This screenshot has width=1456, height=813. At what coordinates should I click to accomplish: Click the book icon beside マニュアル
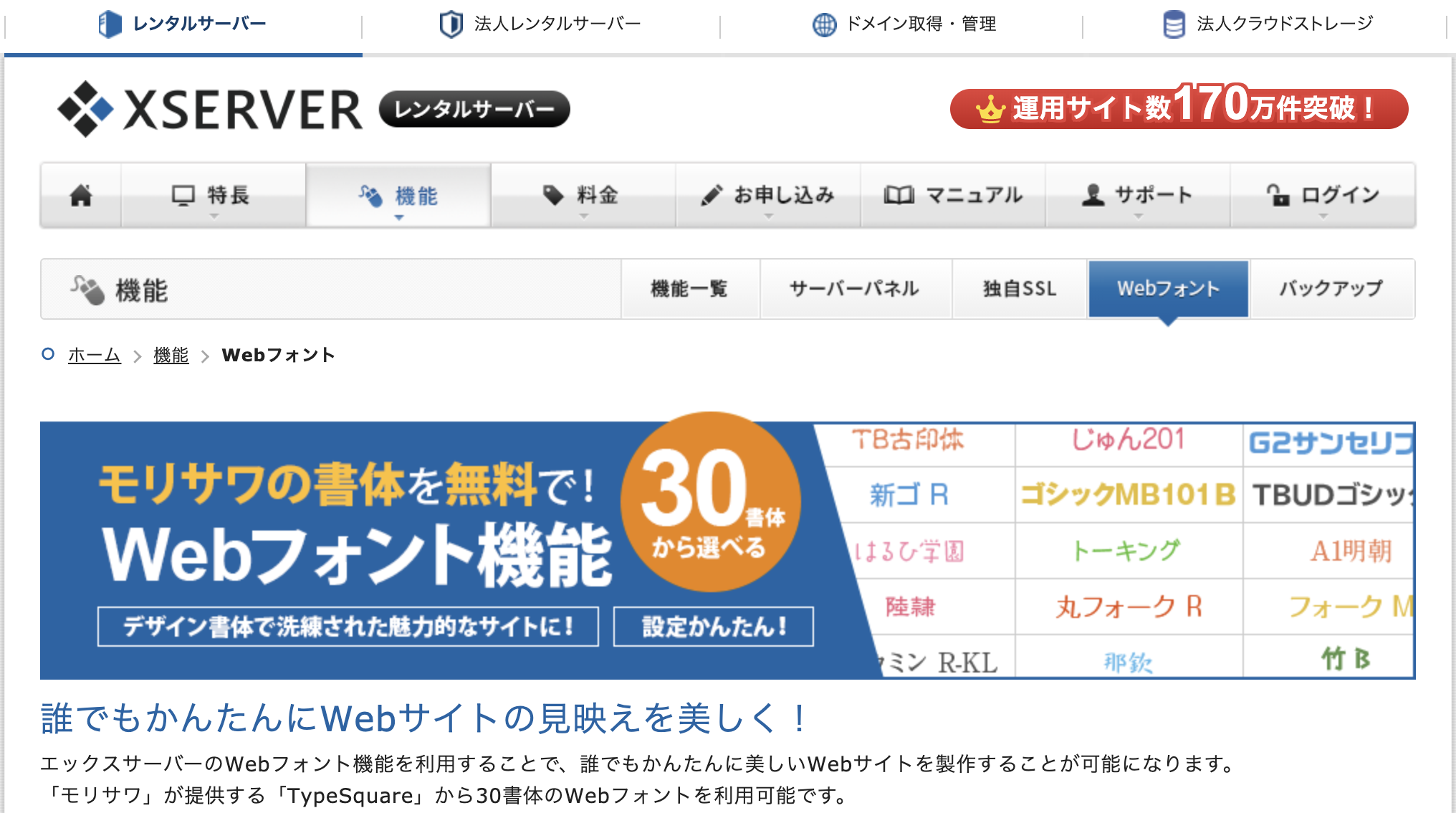click(899, 195)
